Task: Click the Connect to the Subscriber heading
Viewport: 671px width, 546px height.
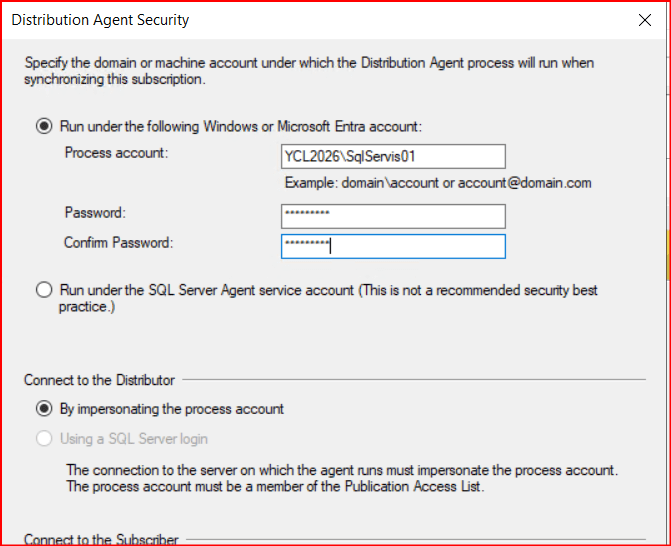Action: [101, 540]
